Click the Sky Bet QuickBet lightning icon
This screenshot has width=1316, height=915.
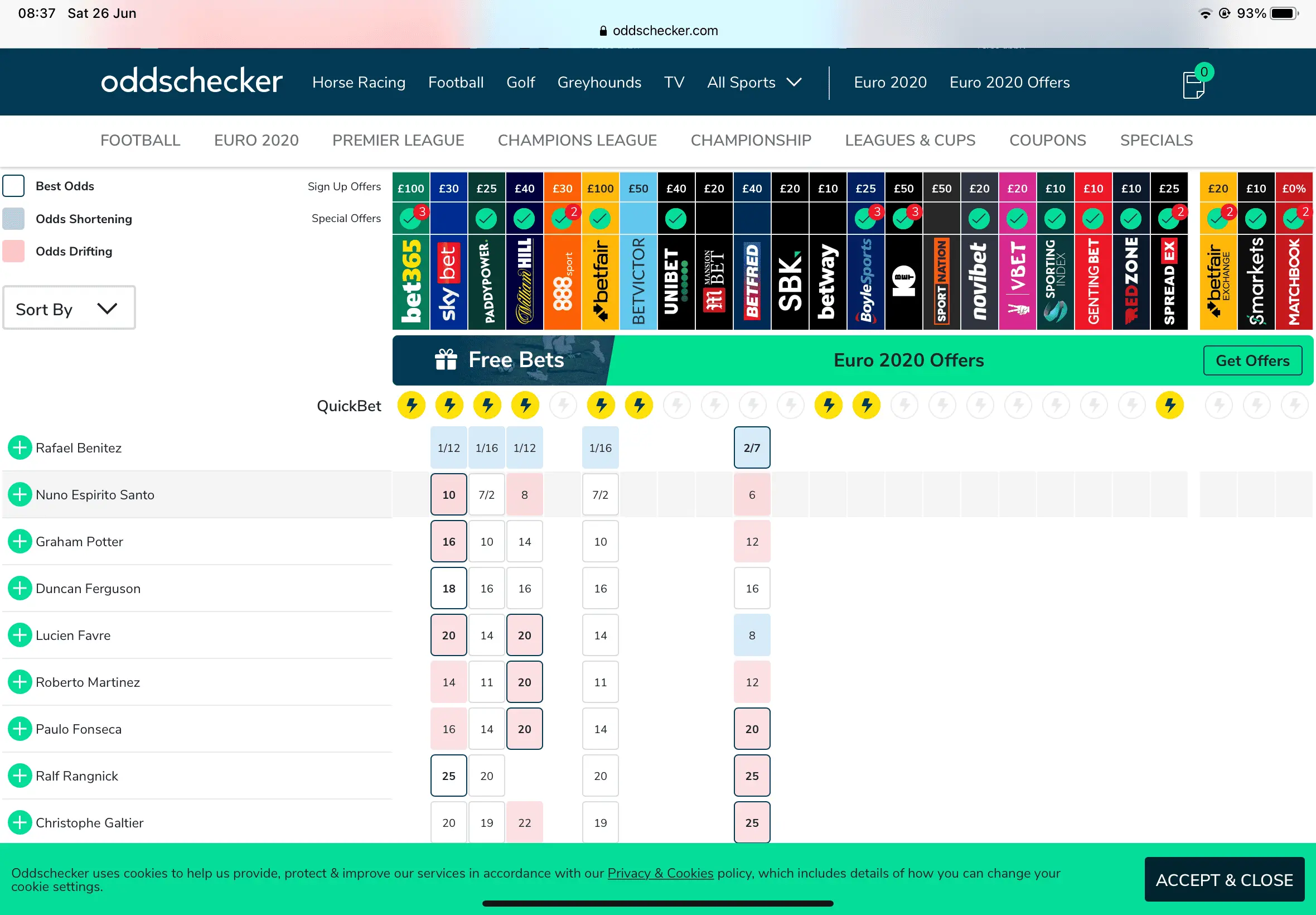(449, 405)
